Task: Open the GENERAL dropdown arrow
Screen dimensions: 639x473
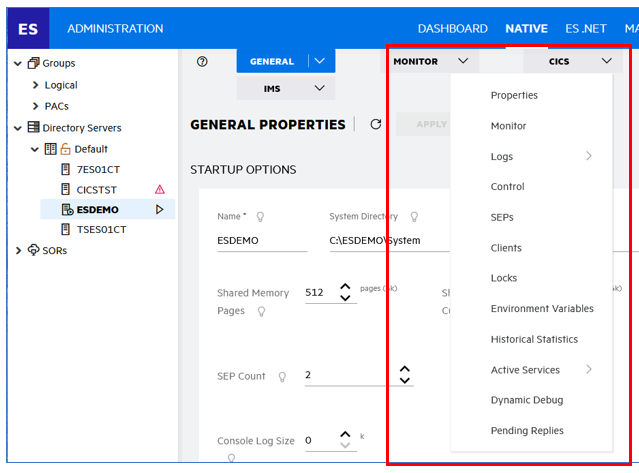Action: click(320, 61)
